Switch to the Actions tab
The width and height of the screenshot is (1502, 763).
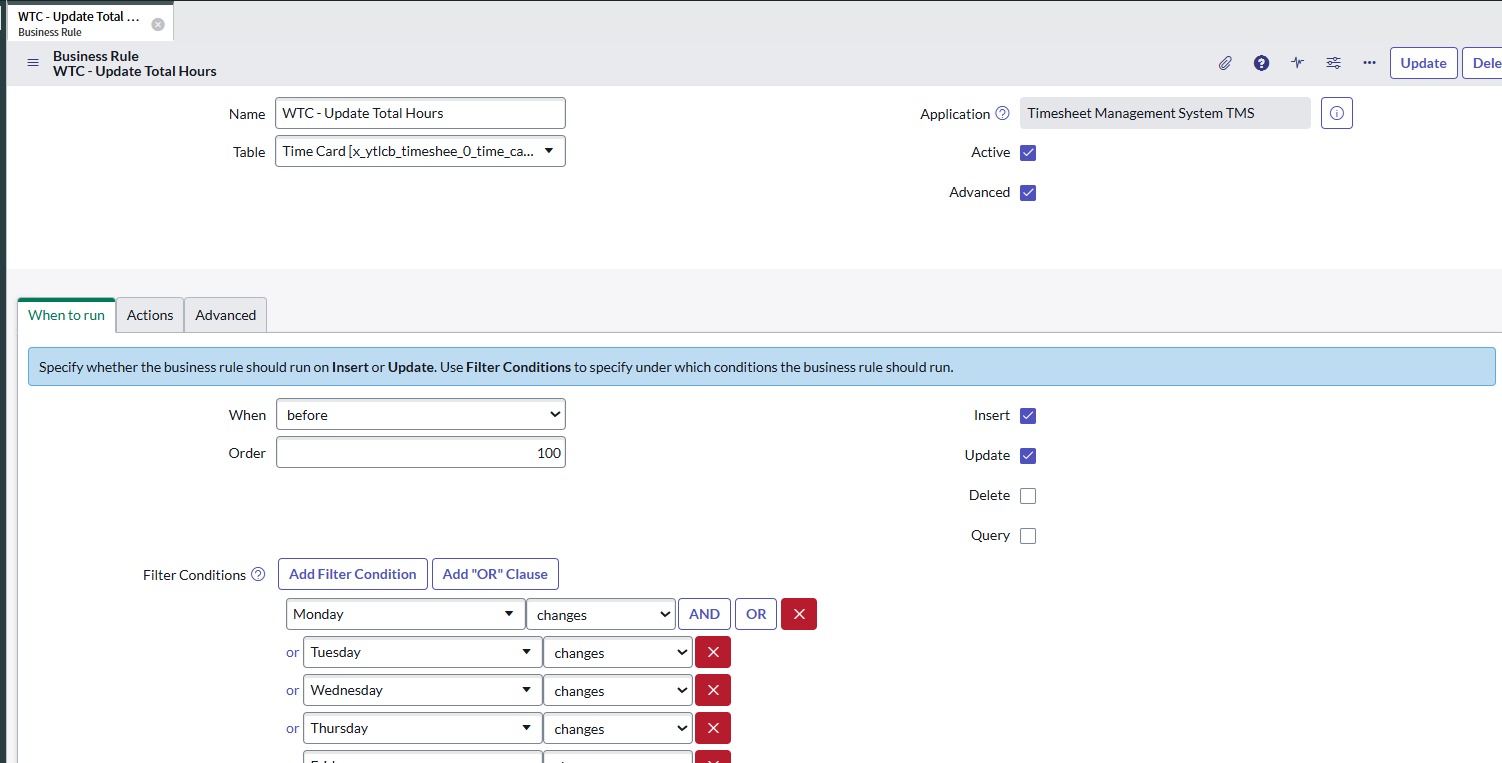click(x=150, y=315)
